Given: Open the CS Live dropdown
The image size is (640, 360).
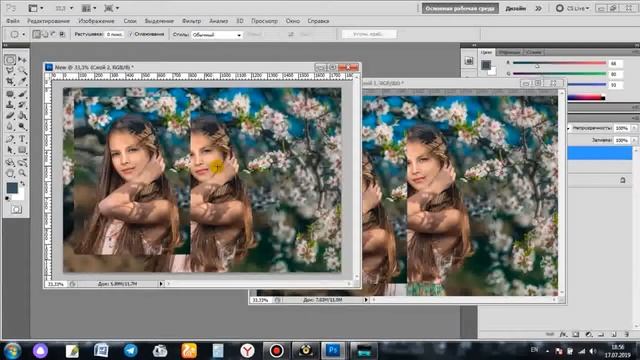Looking at the screenshot, I should click(x=573, y=8).
